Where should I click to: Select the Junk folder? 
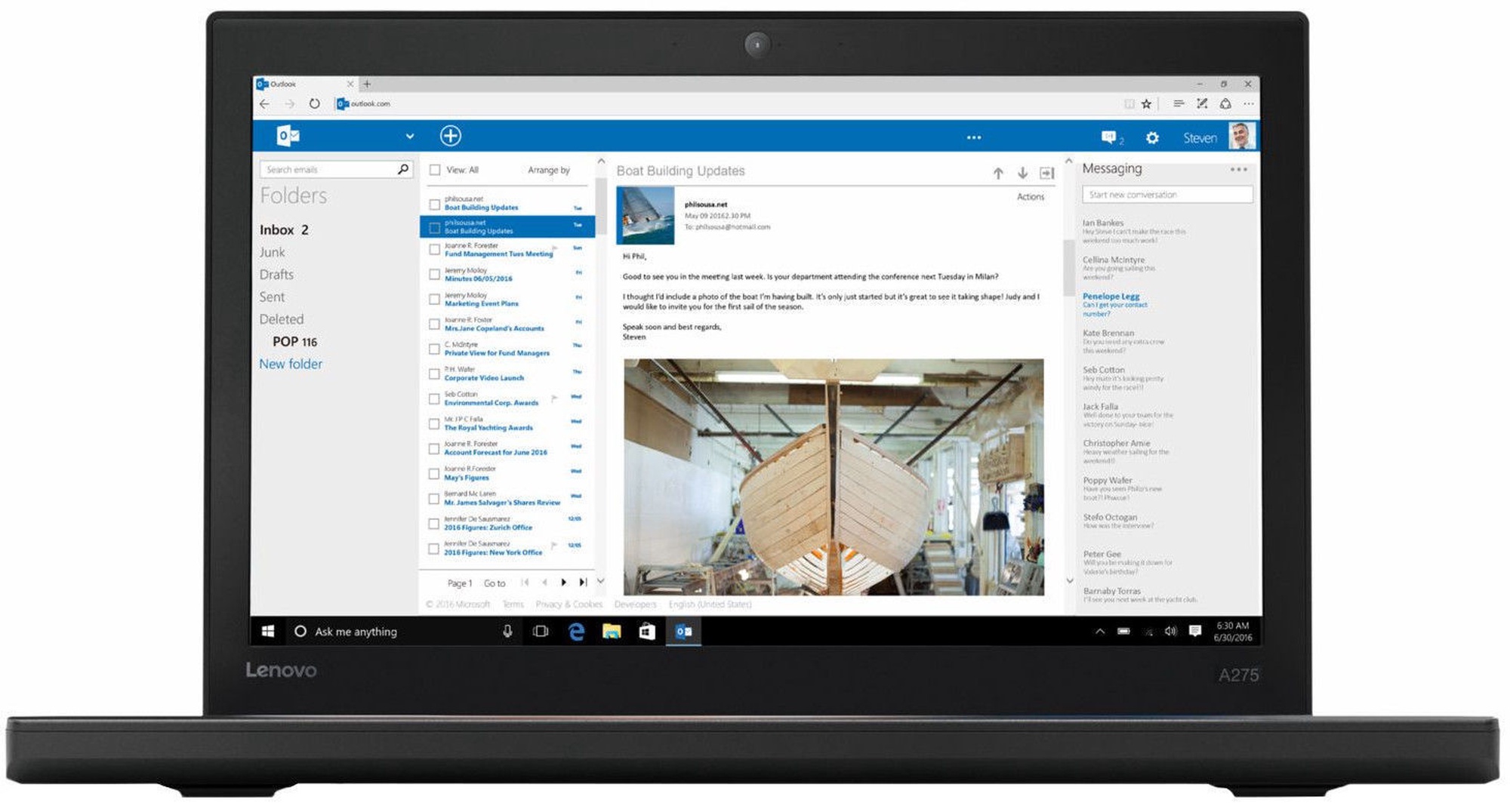[273, 253]
